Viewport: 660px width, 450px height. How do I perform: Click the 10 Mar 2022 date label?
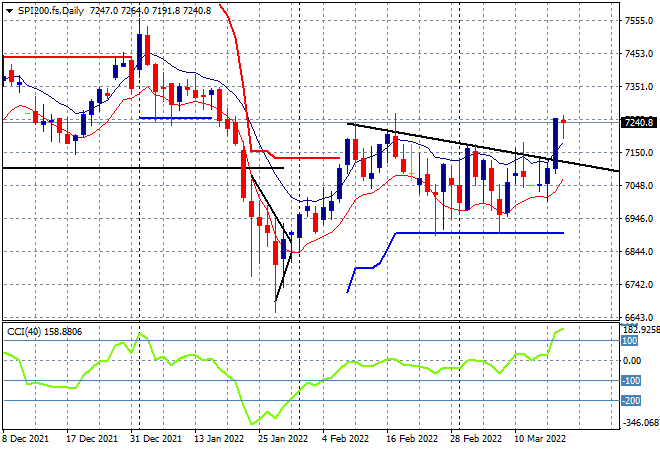pos(538,438)
